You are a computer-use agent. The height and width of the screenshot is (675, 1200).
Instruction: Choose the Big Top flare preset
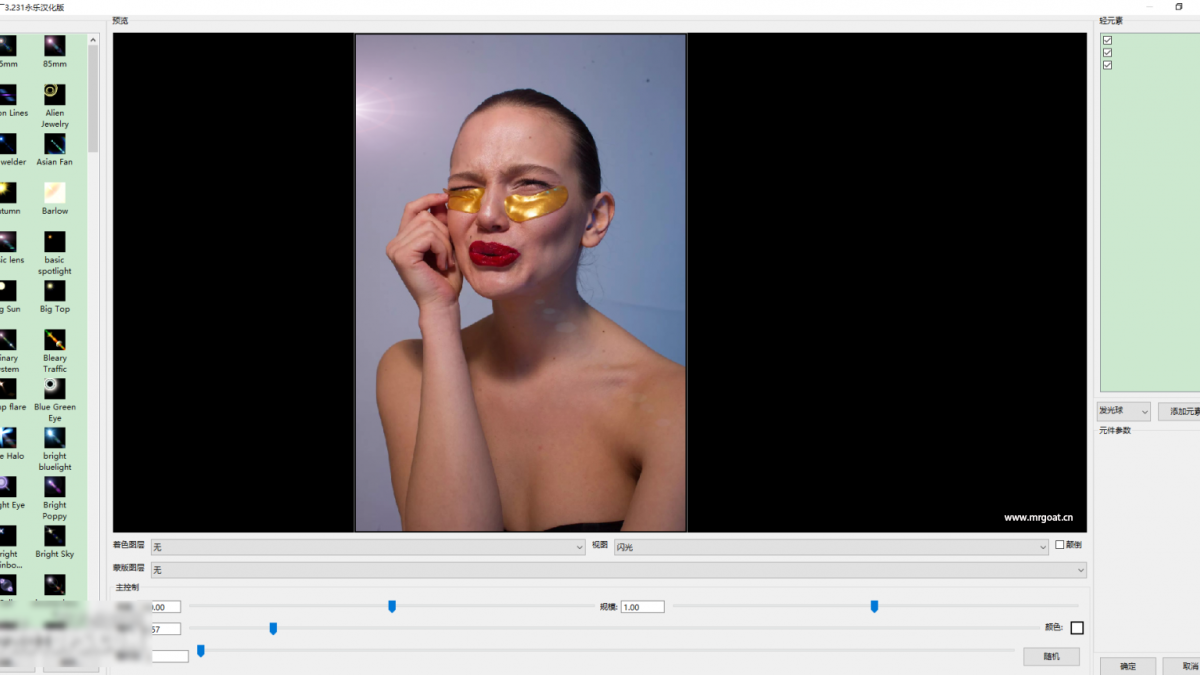54,291
